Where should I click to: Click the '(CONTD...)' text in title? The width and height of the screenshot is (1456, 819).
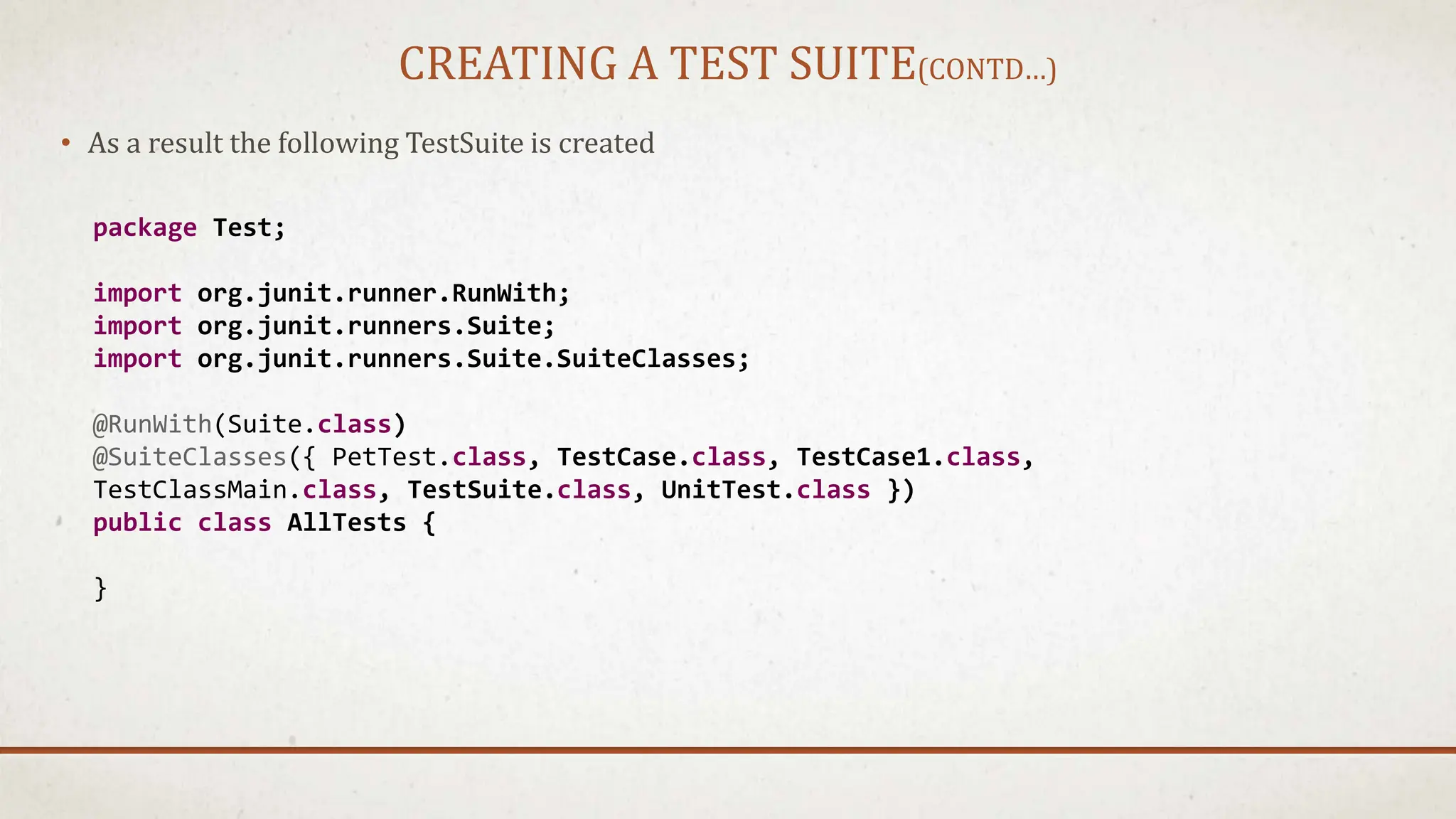[987, 70]
